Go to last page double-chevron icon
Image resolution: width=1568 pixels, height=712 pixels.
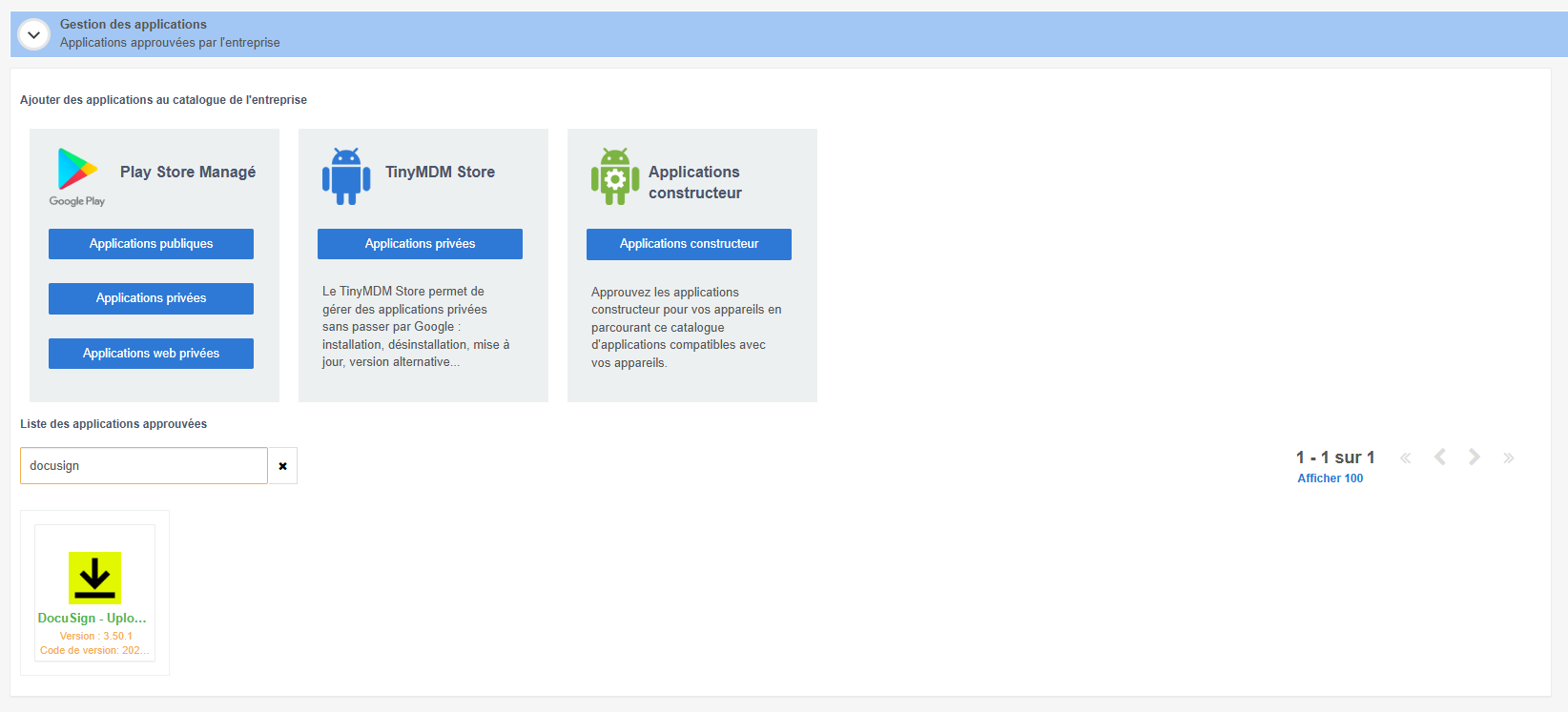[1509, 458]
